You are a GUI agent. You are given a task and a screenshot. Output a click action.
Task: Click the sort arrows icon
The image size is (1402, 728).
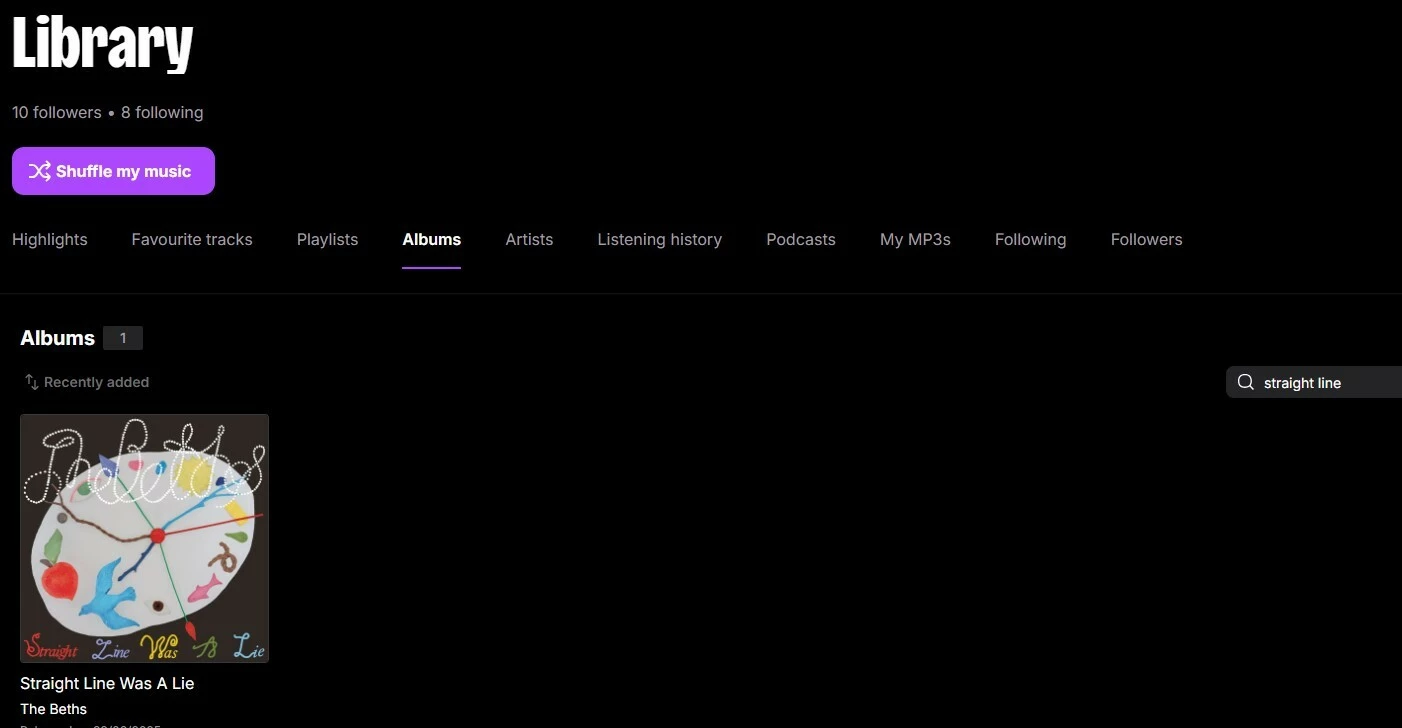(32, 382)
